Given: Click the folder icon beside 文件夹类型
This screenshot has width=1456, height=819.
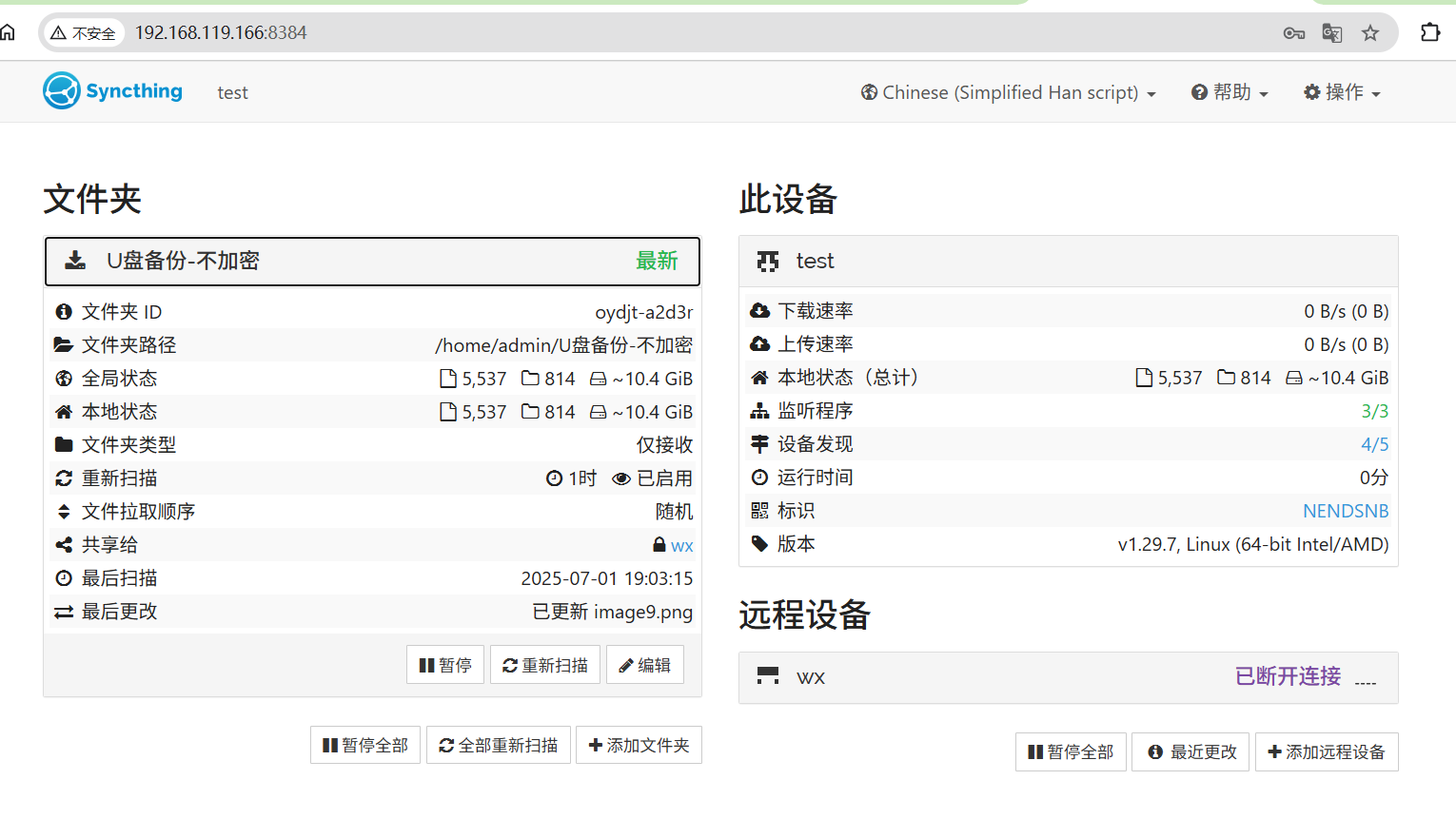Looking at the screenshot, I should [64, 445].
